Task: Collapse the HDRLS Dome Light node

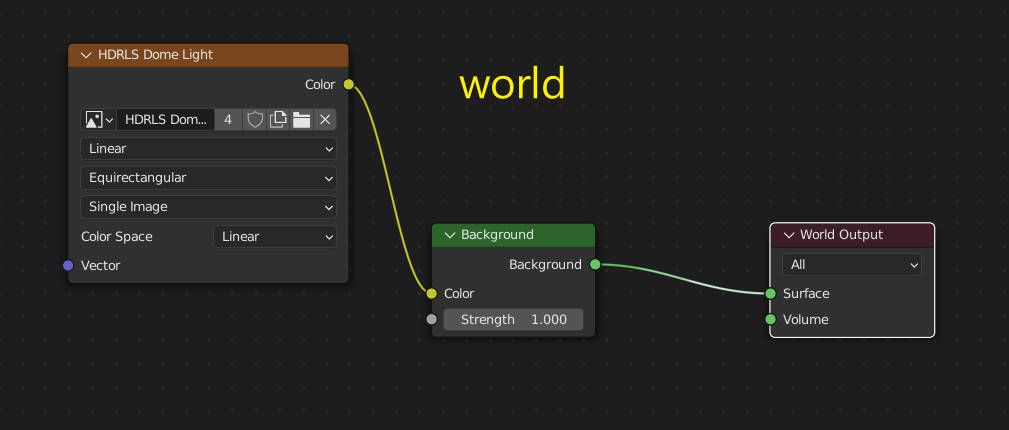Action: coord(86,55)
